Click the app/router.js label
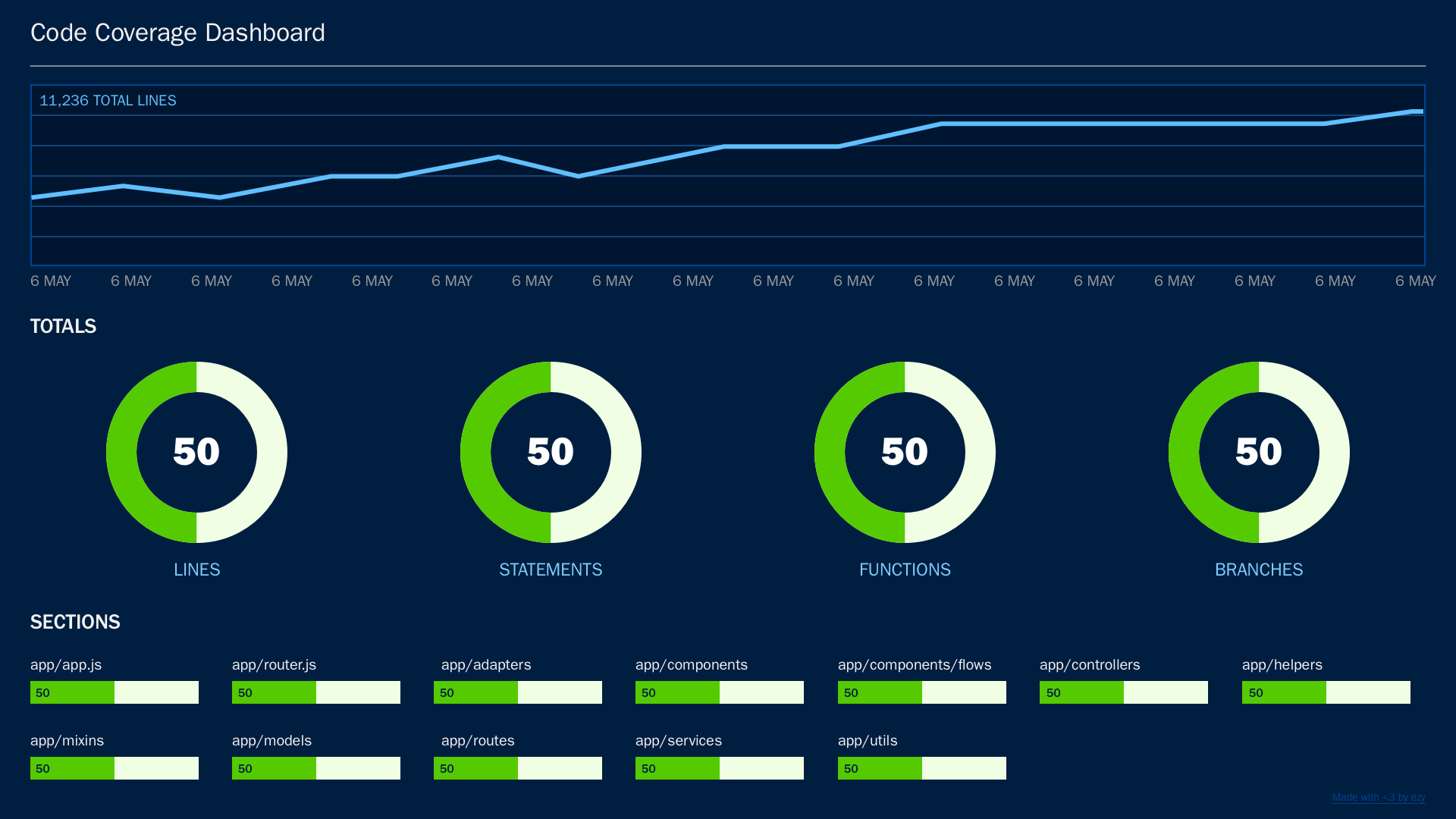1456x819 pixels. [274, 665]
